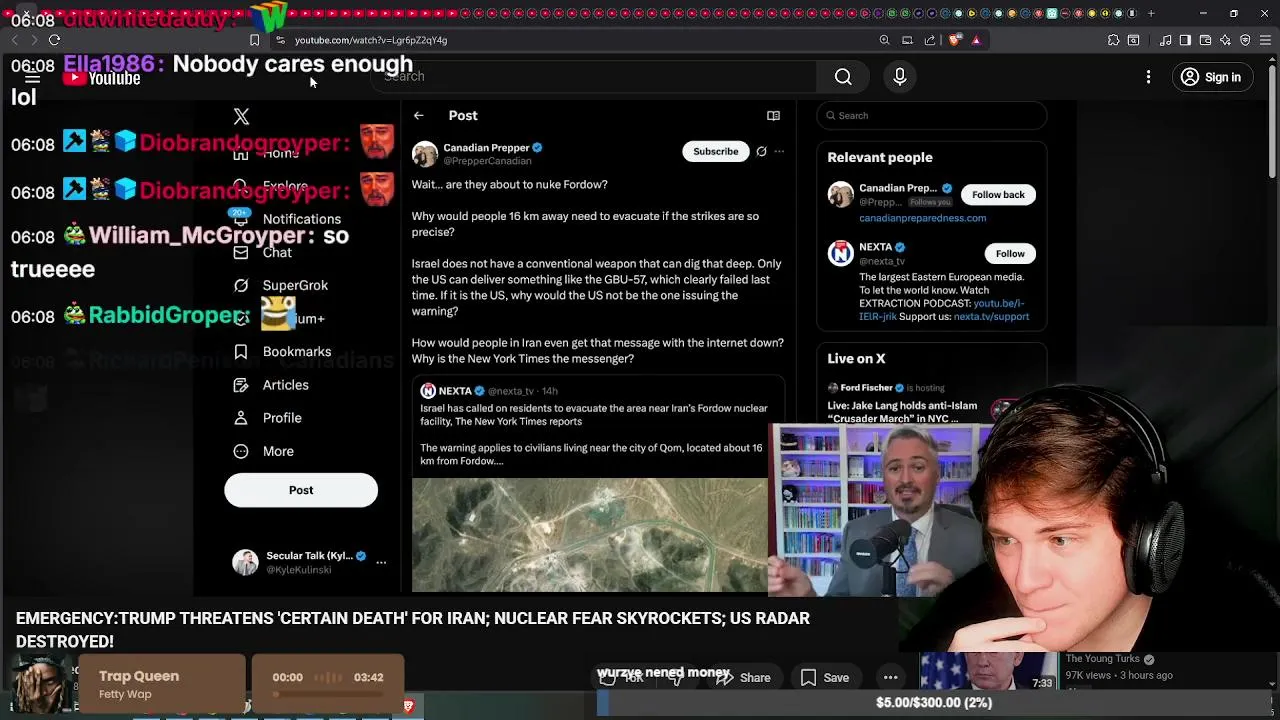Open the Brave Shields lion icon
1280x720 pixels.
pos(954,40)
